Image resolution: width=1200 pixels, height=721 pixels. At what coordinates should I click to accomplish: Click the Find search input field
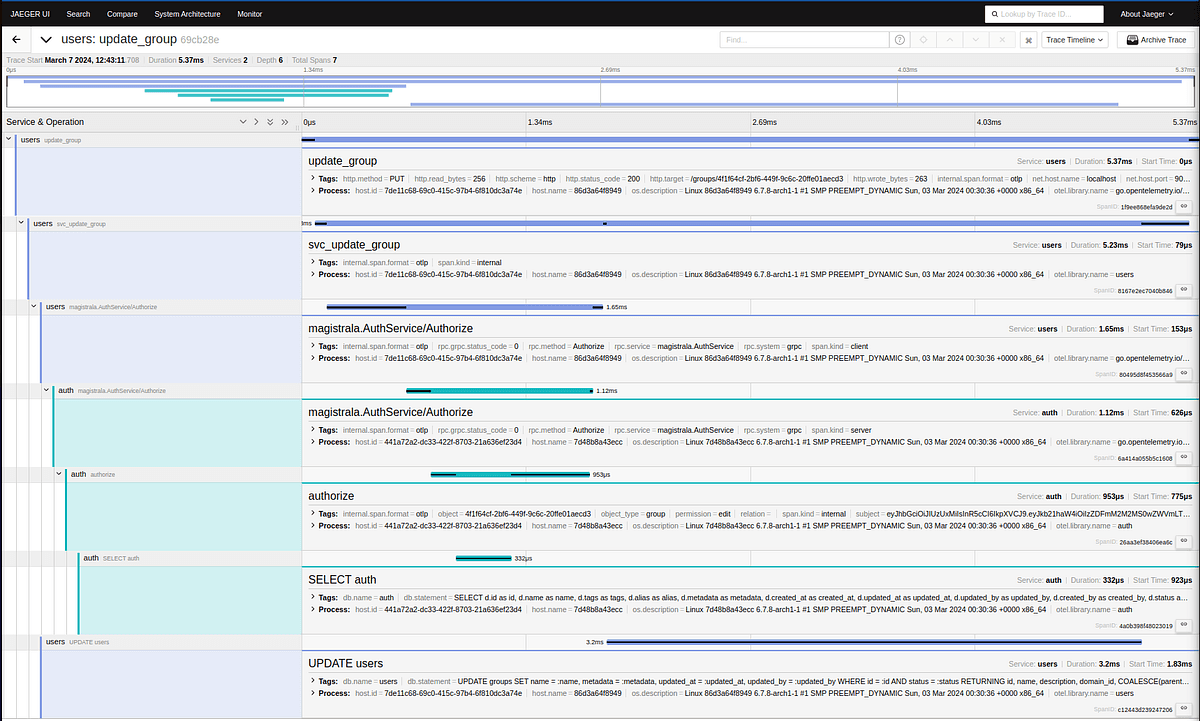804,40
